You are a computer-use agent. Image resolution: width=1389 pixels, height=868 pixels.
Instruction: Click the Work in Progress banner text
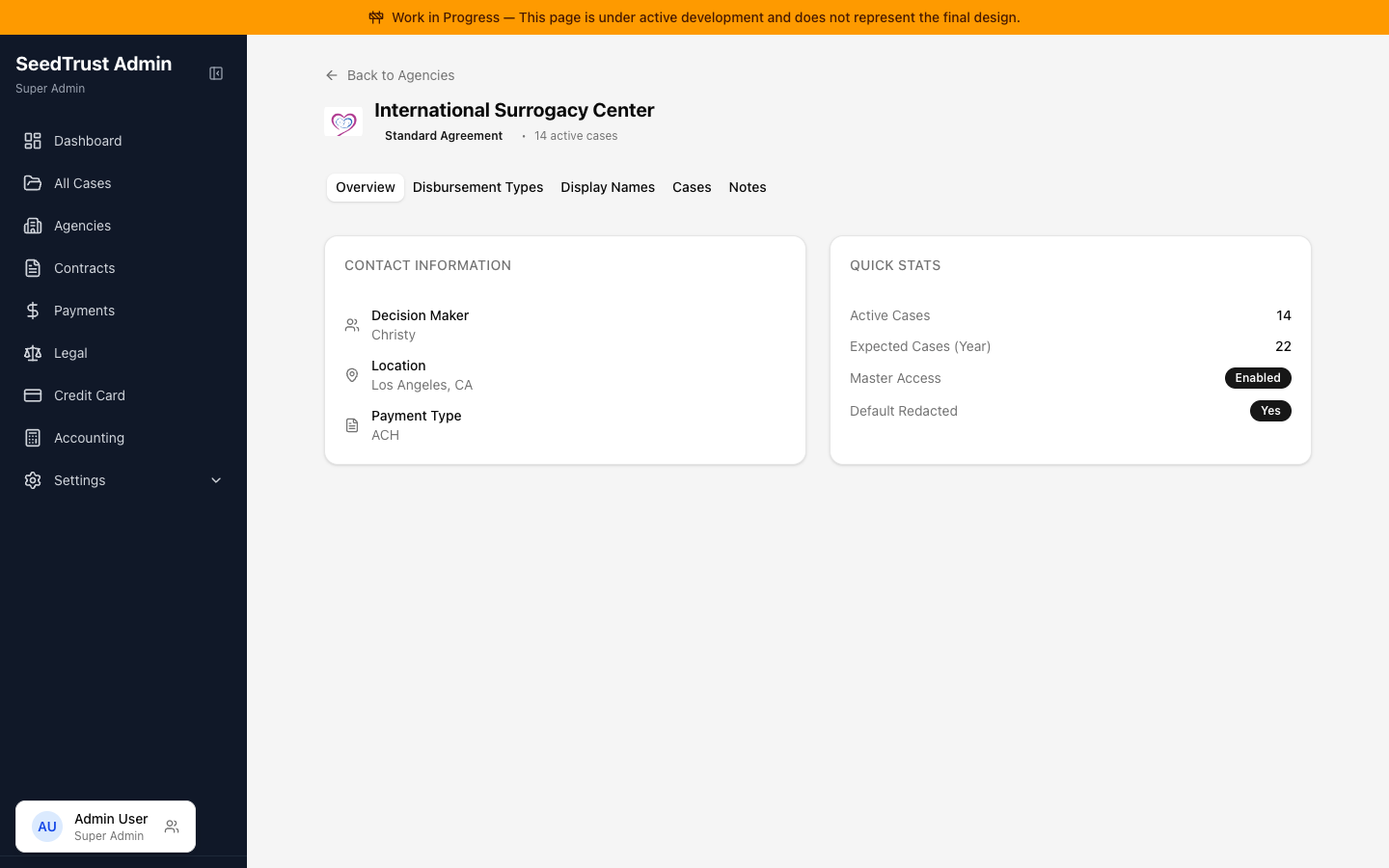pyautogui.click(x=705, y=17)
